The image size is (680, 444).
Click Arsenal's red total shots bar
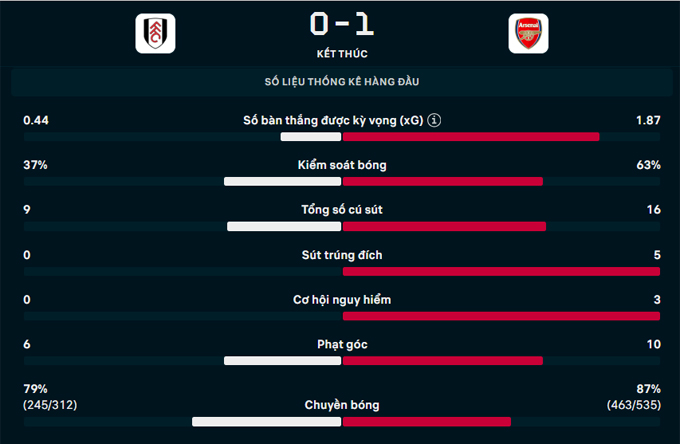click(x=444, y=227)
